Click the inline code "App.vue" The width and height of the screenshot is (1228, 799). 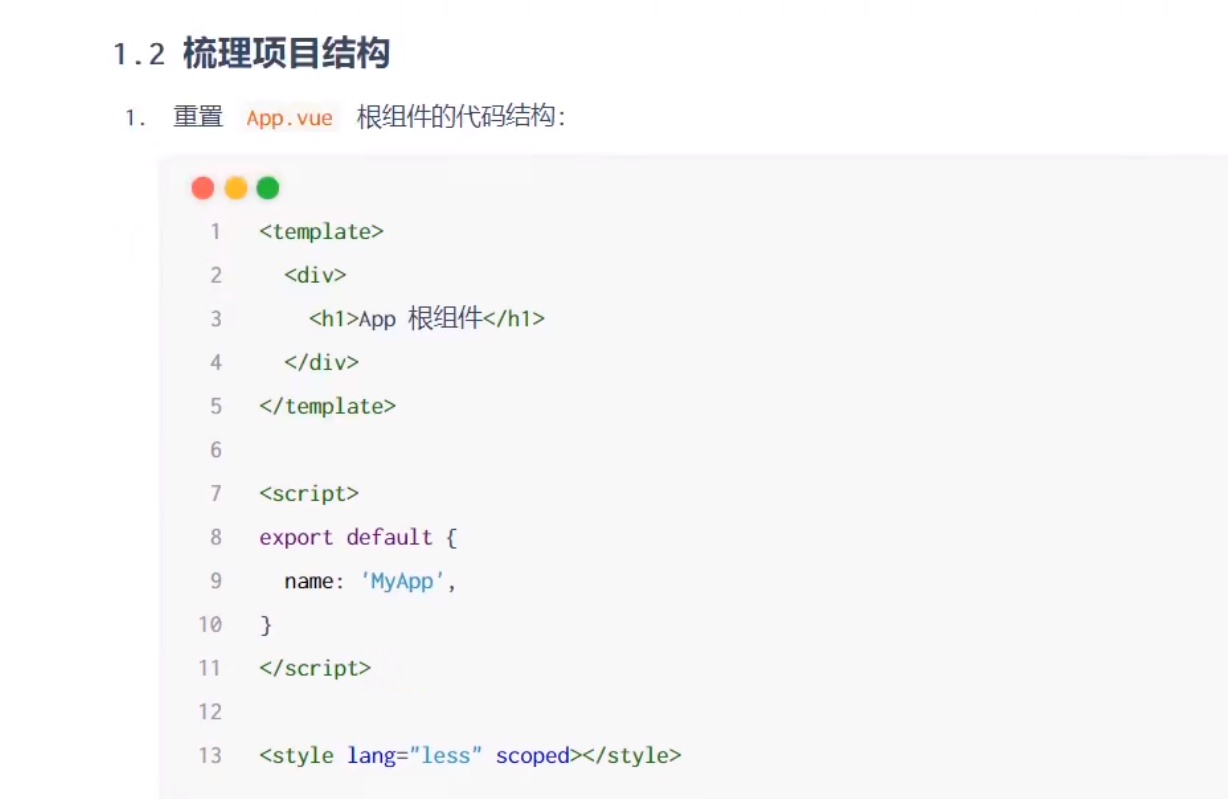[x=290, y=117]
